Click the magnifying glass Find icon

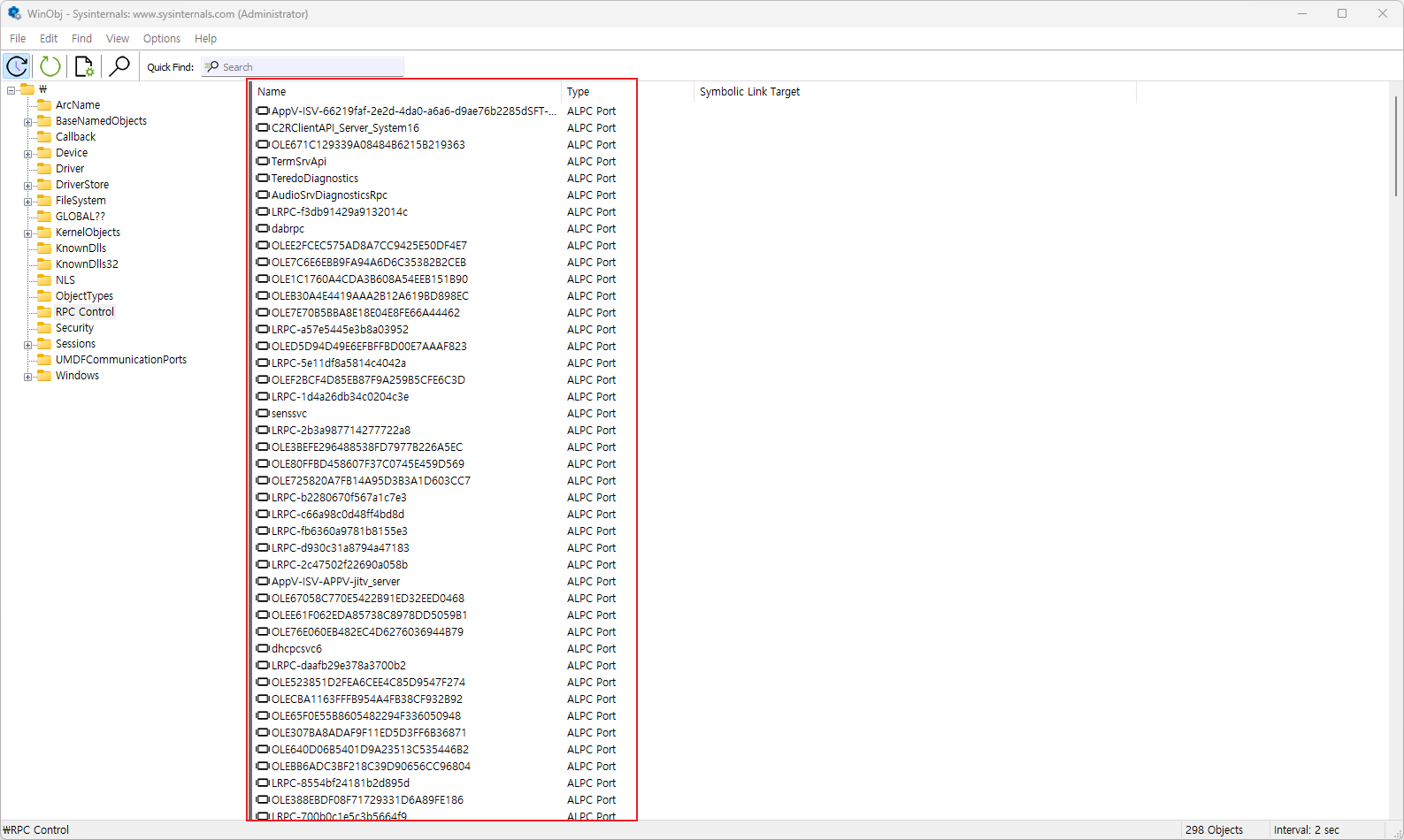[119, 66]
